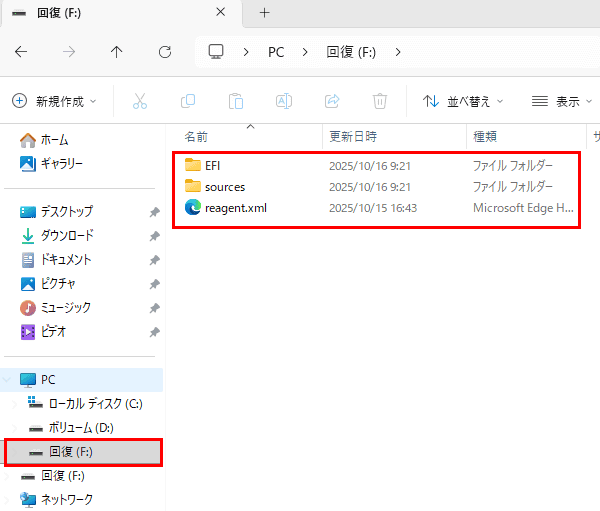
Task: Open ドキュメント quick access folder
Action: pos(66,260)
